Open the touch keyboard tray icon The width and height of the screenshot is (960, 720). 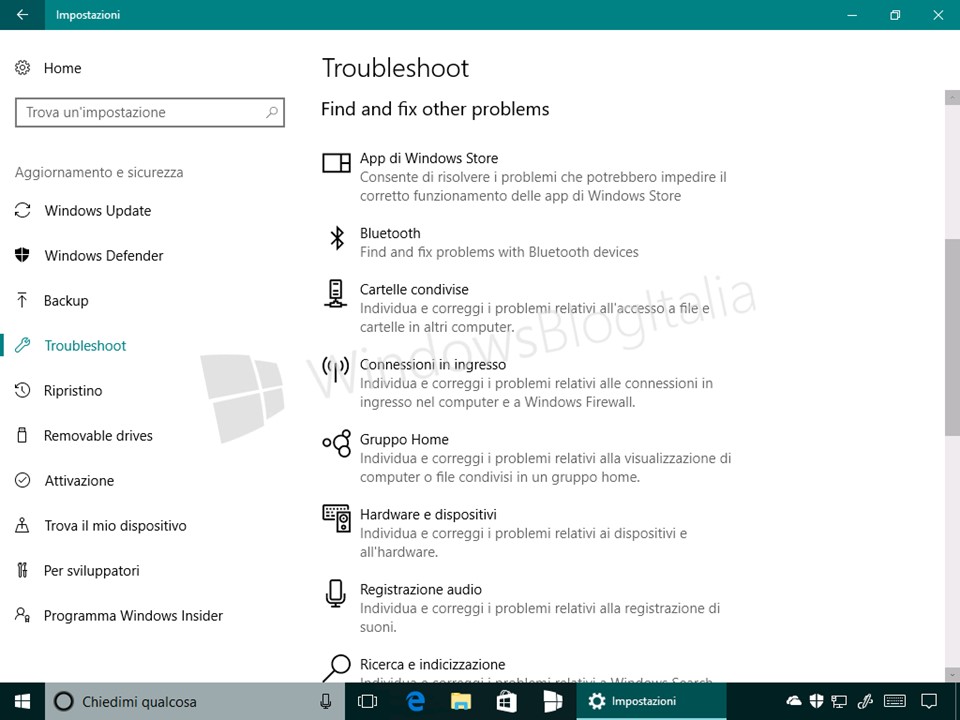895,700
